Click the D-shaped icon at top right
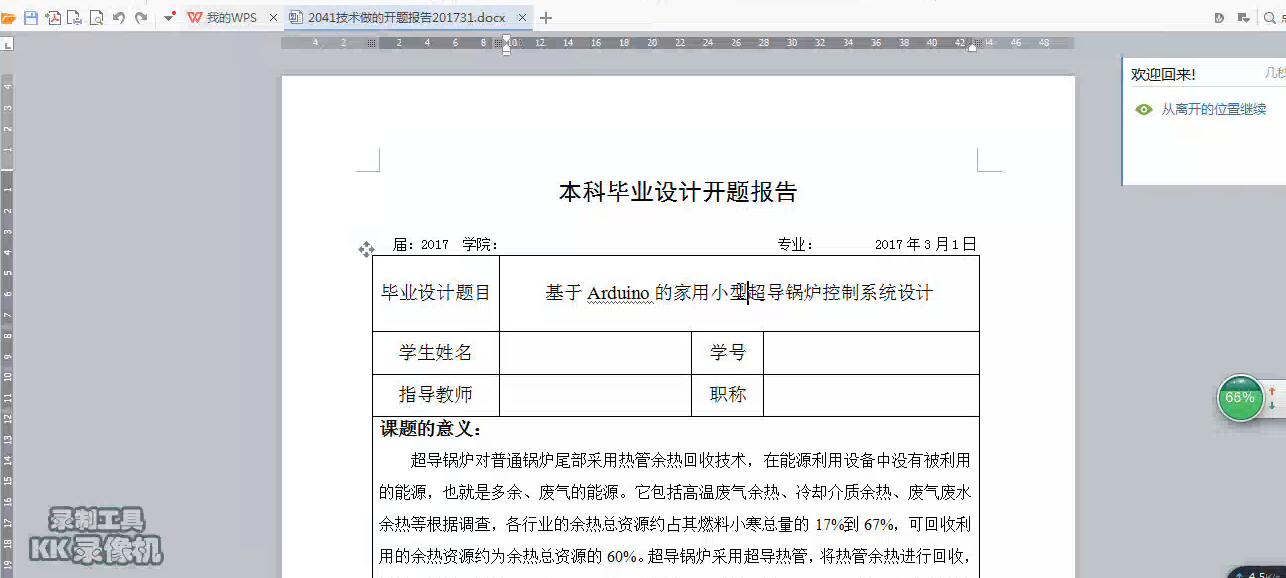 (1219, 18)
